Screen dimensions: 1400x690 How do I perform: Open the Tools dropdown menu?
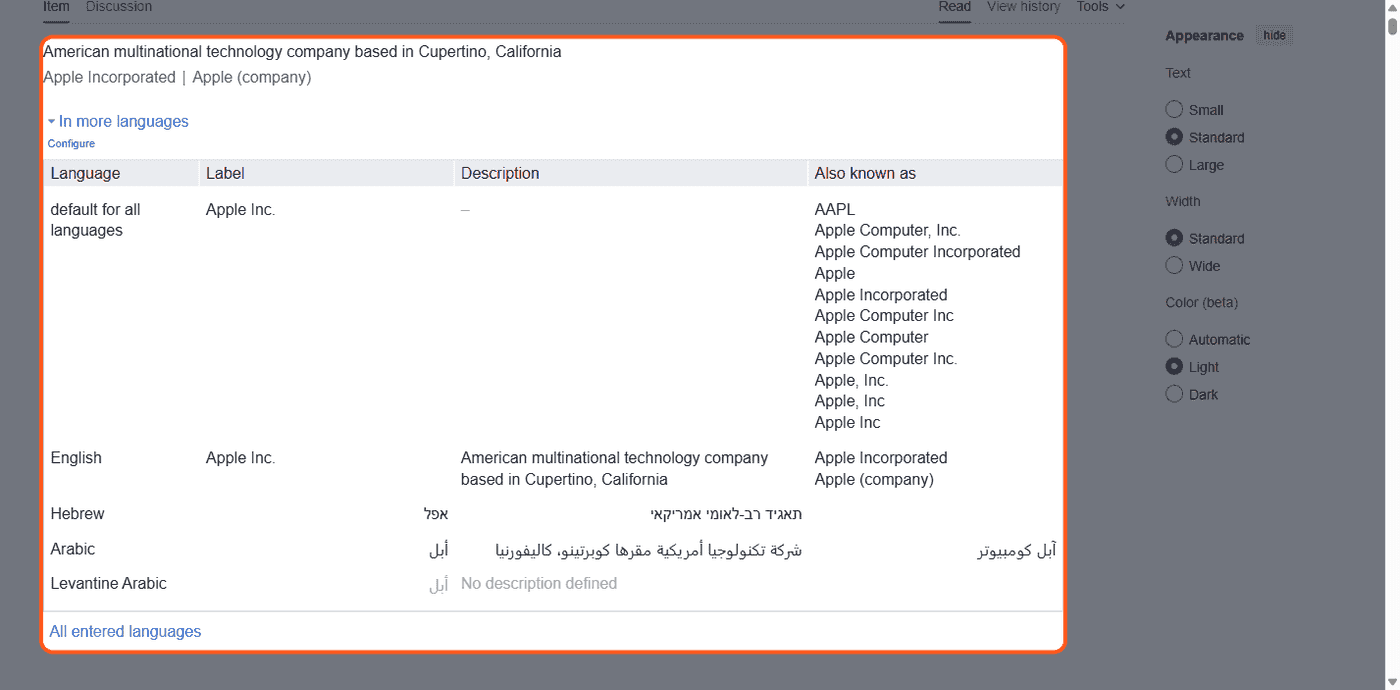point(1100,7)
